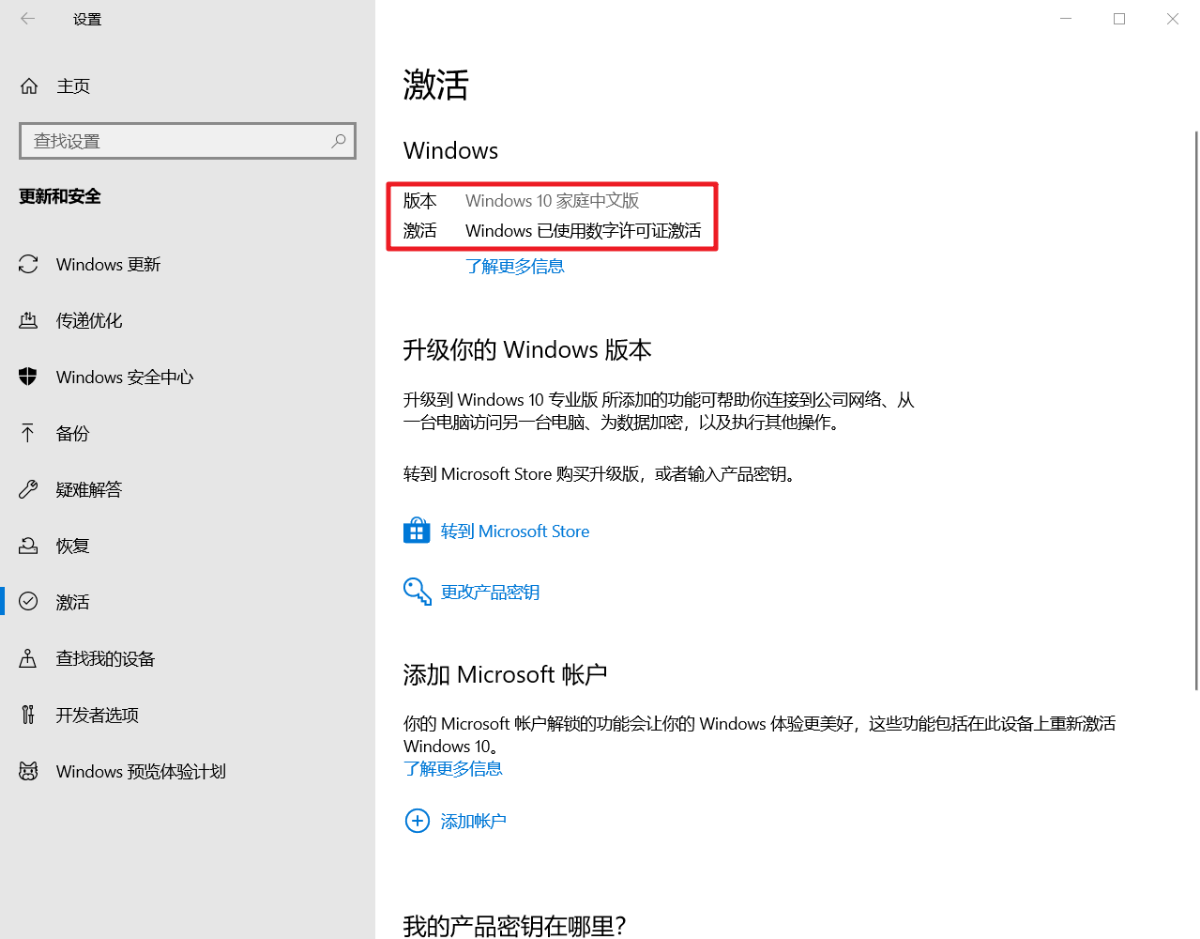The image size is (1200, 939).
Task: Click the Microsoft Store bag icon
Action: point(416,531)
